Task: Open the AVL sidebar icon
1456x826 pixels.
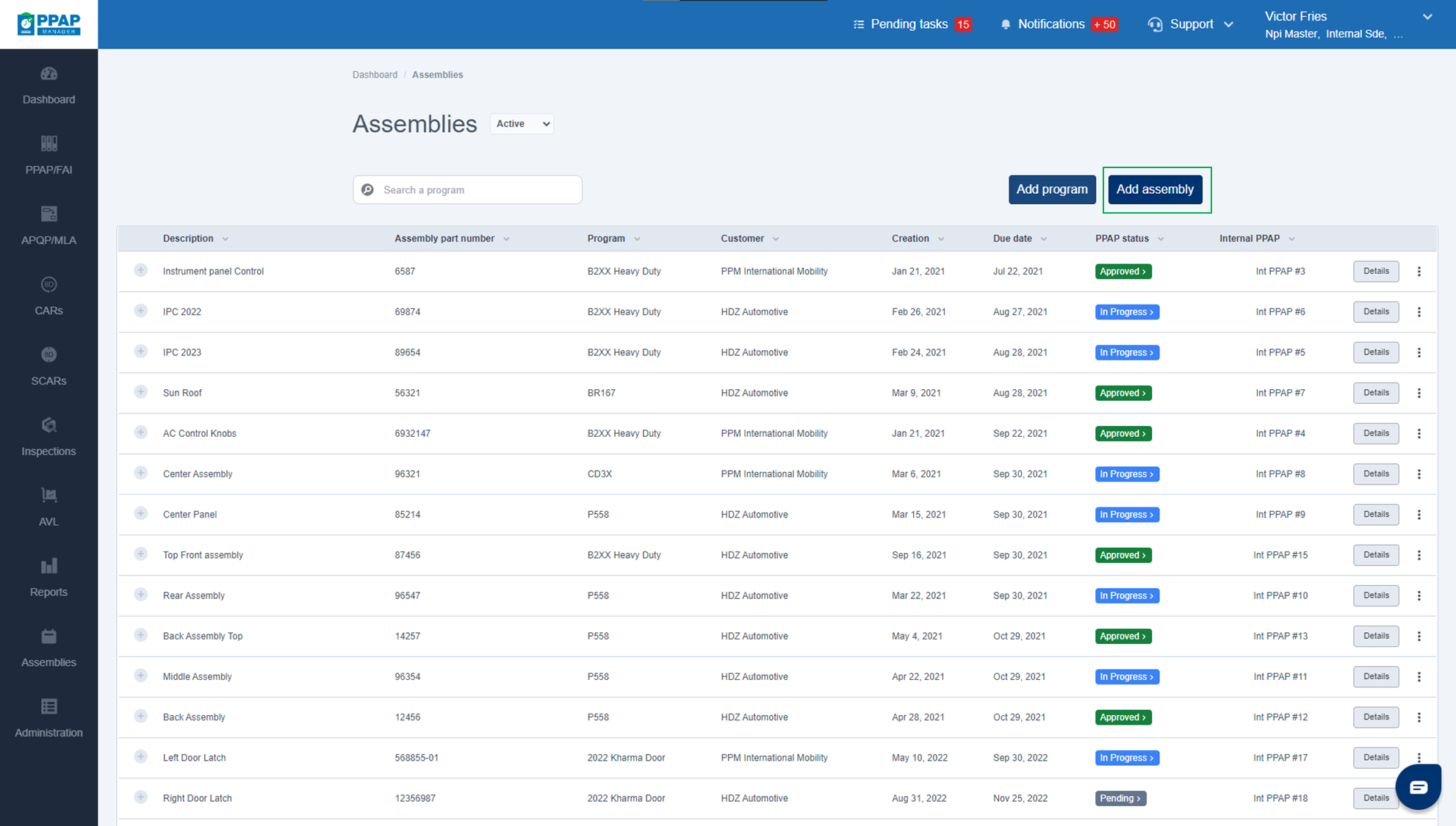Action: (48, 496)
